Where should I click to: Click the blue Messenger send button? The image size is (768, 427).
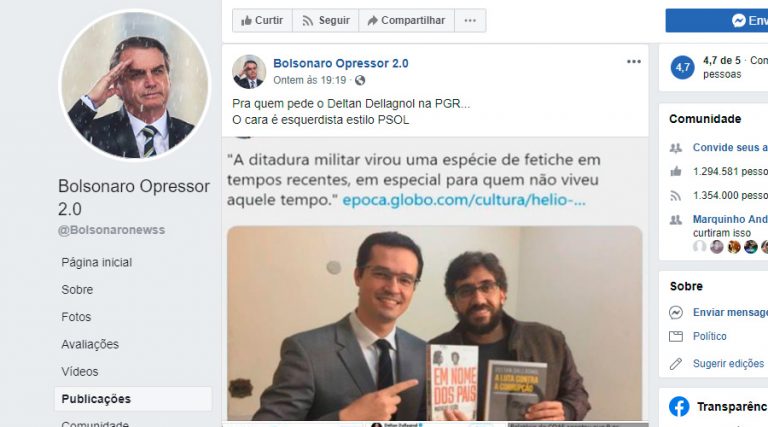click(717, 21)
